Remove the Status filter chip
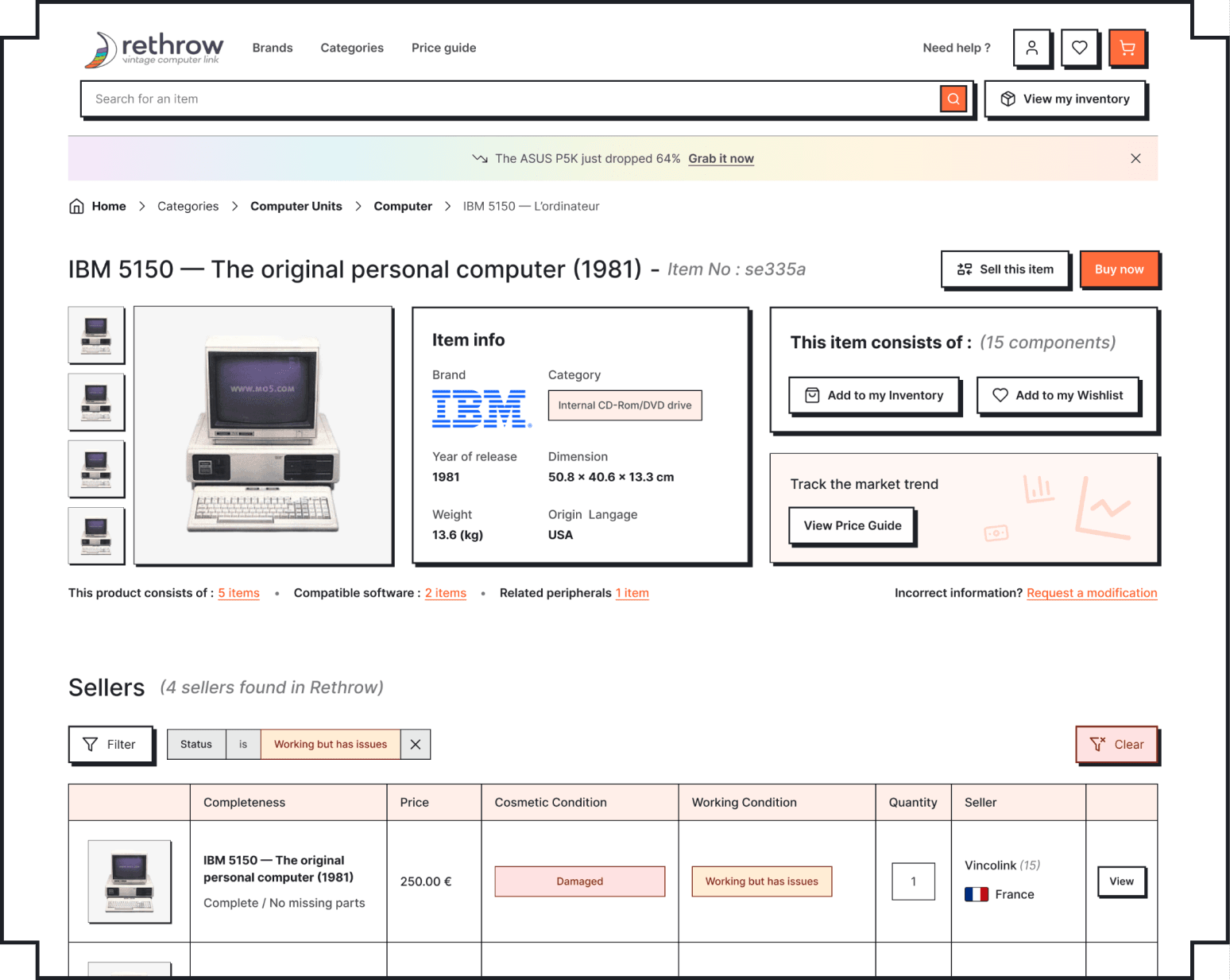Screen dimensions: 1230x980 tap(416, 744)
